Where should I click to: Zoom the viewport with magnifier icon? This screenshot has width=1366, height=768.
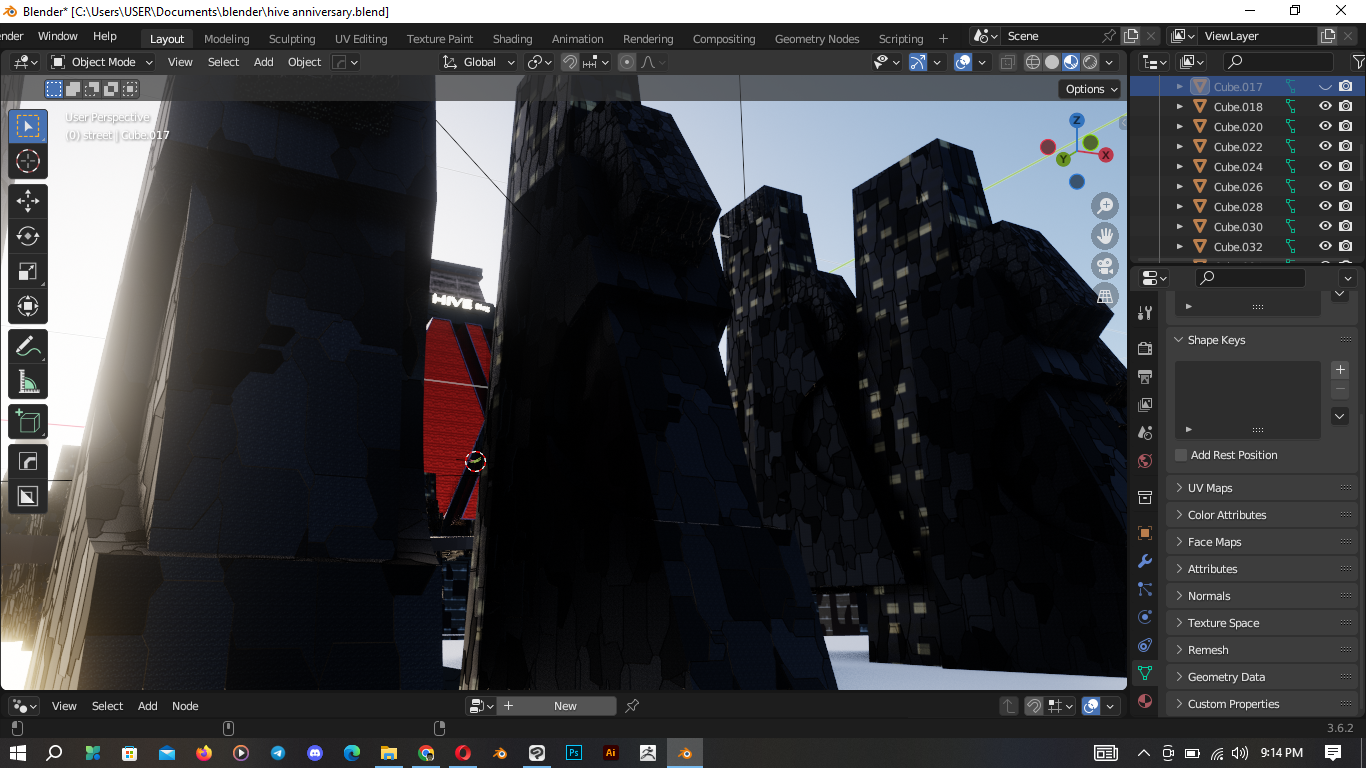(x=1105, y=206)
